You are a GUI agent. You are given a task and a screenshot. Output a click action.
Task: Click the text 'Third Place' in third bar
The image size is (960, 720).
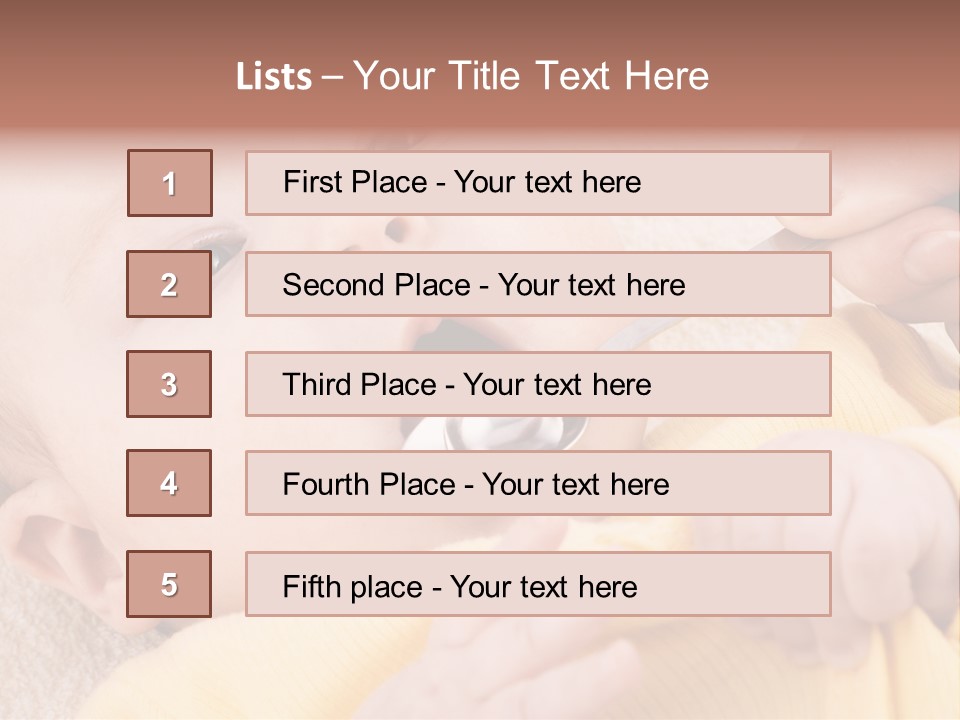click(360, 384)
